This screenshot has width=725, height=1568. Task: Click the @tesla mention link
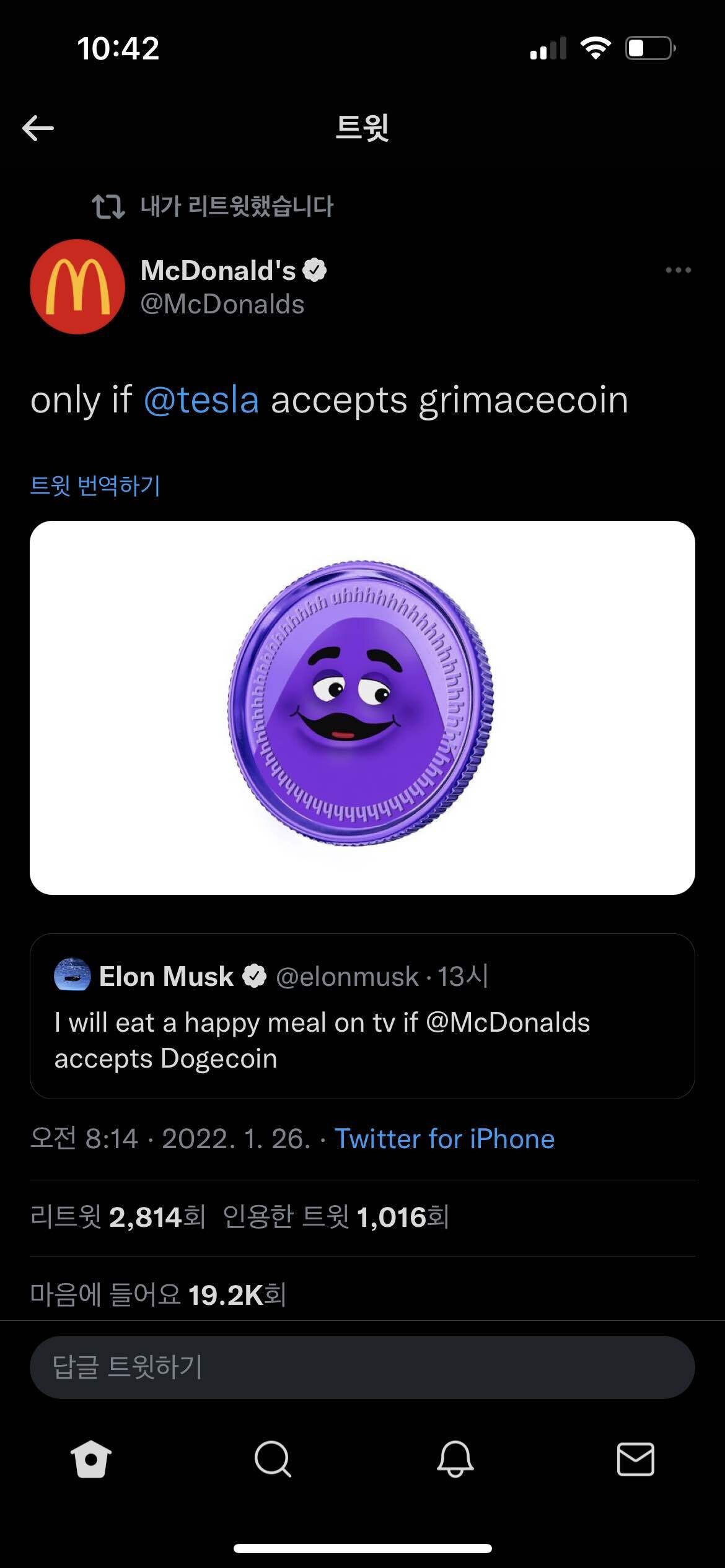pyautogui.click(x=201, y=400)
